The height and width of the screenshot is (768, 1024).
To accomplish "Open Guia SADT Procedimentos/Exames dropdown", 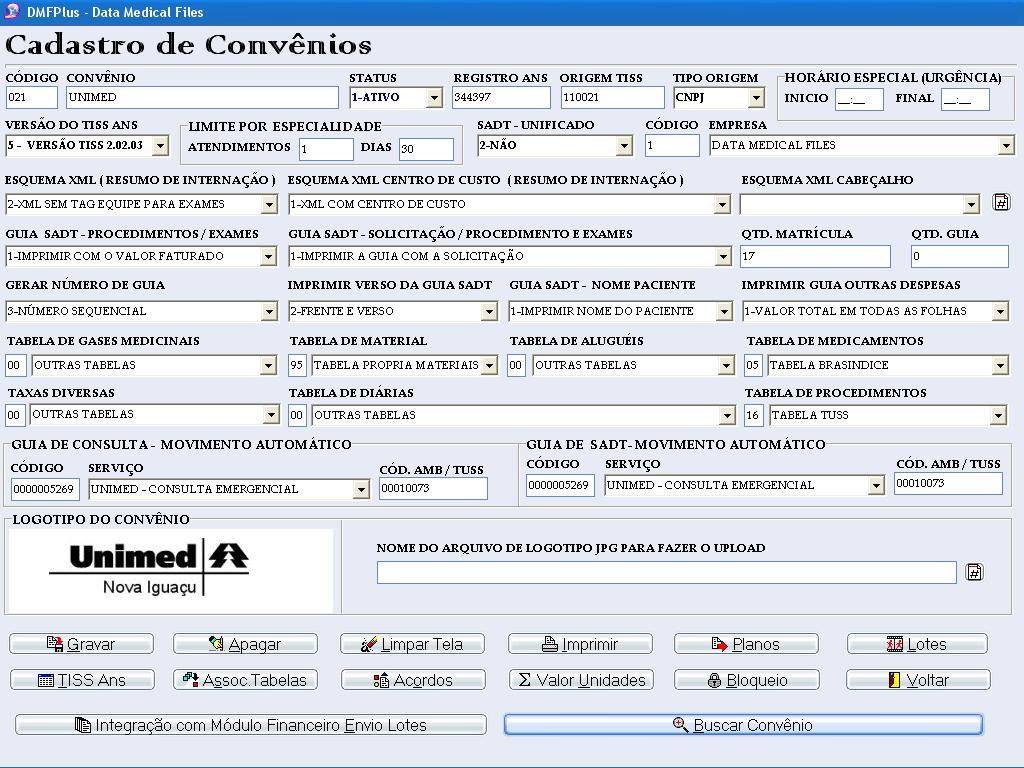I will (268, 257).
